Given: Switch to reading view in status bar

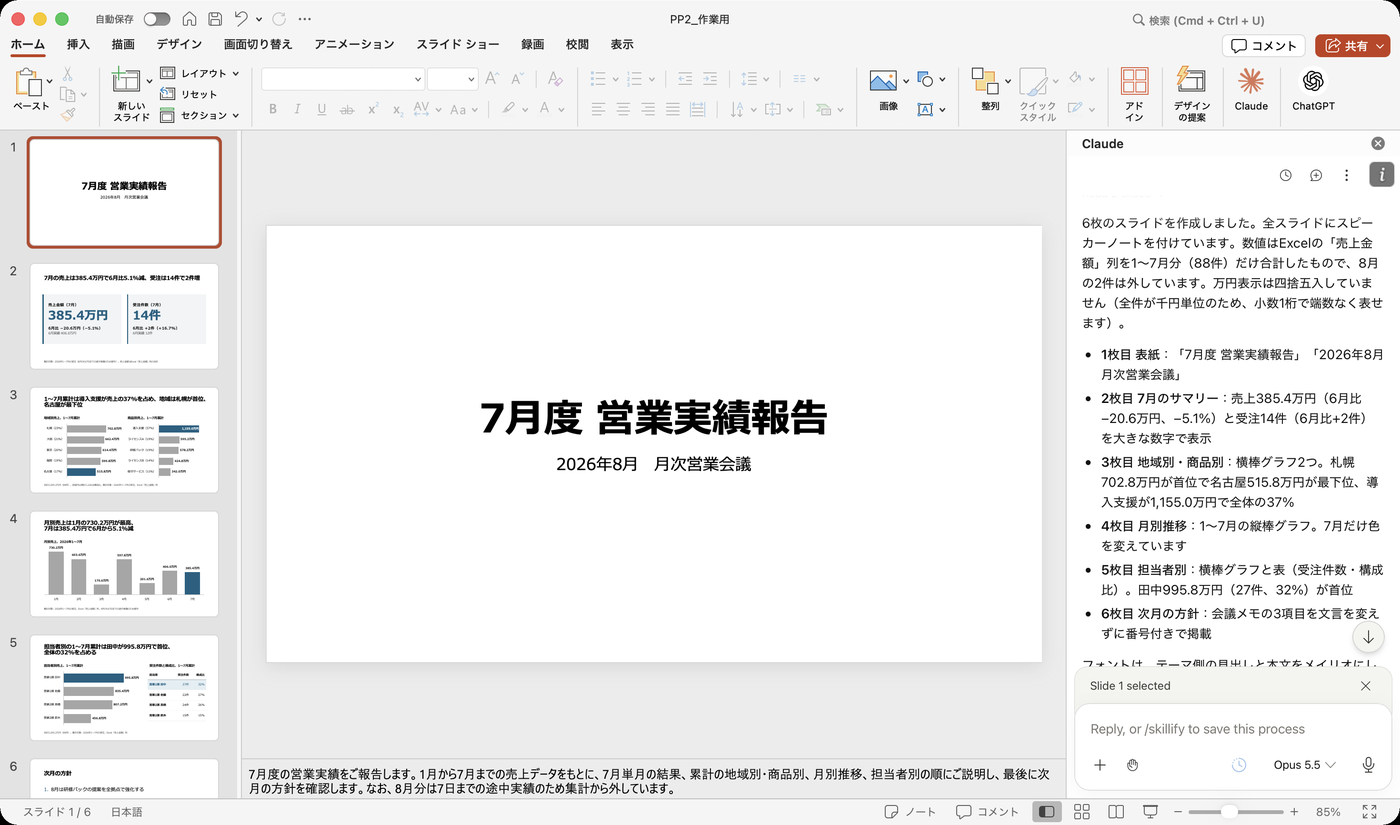Looking at the screenshot, I should coord(1116,812).
